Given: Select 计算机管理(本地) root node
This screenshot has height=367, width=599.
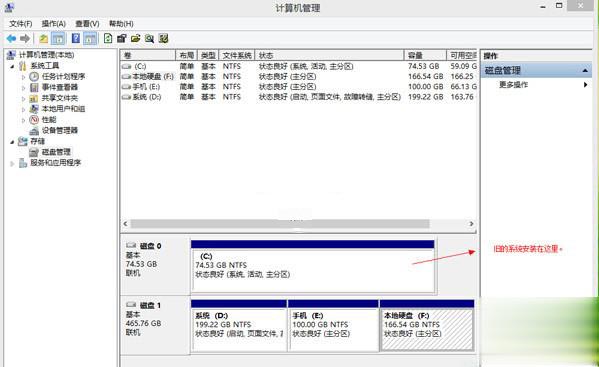Looking at the screenshot, I should point(46,55).
